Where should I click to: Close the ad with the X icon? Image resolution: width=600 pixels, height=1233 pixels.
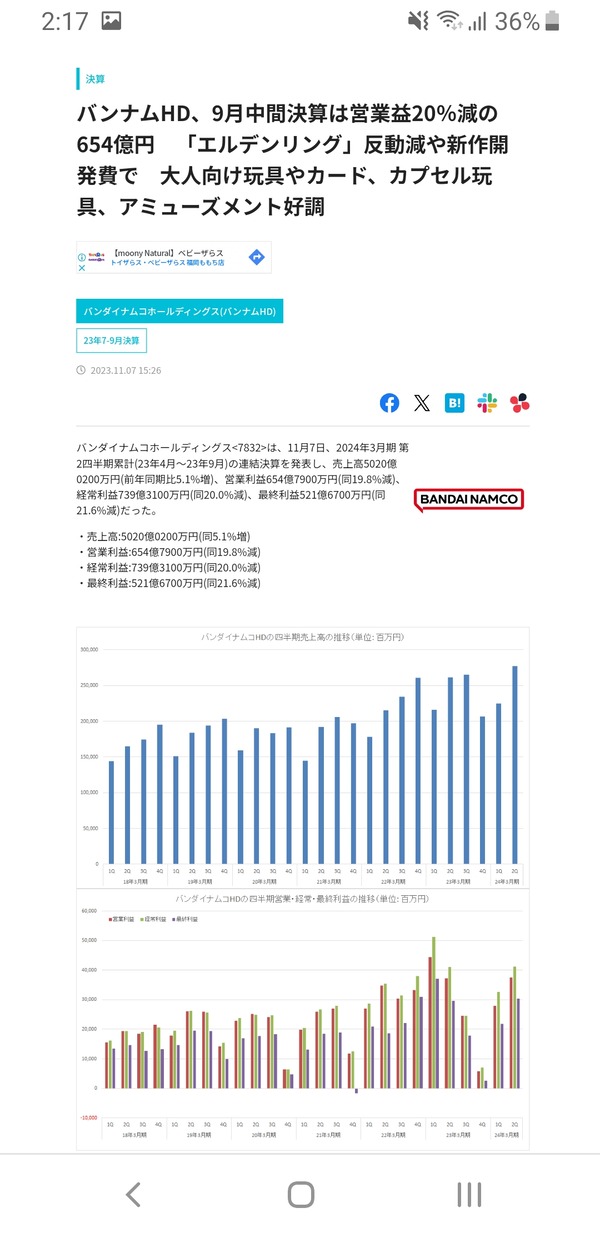[82, 268]
